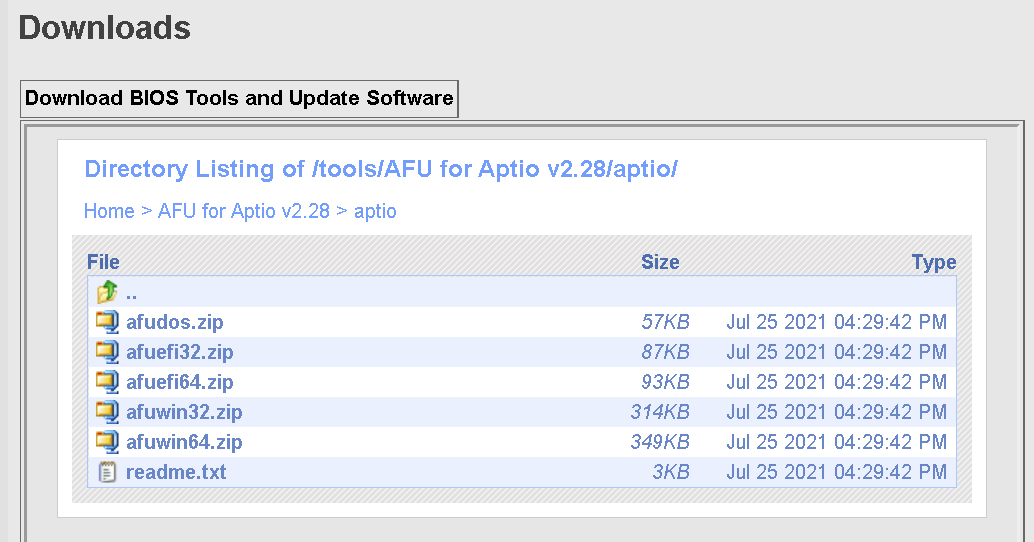Navigate to AFU for Aptio v2.28 breadcrumb
1034x542 pixels.
click(x=244, y=211)
